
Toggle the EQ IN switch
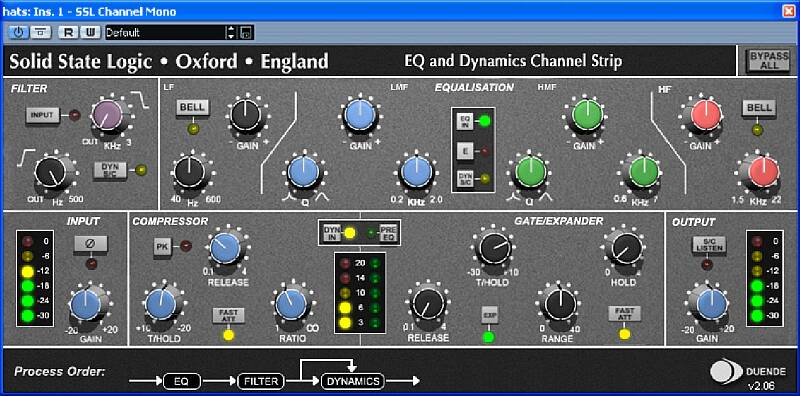click(x=465, y=121)
